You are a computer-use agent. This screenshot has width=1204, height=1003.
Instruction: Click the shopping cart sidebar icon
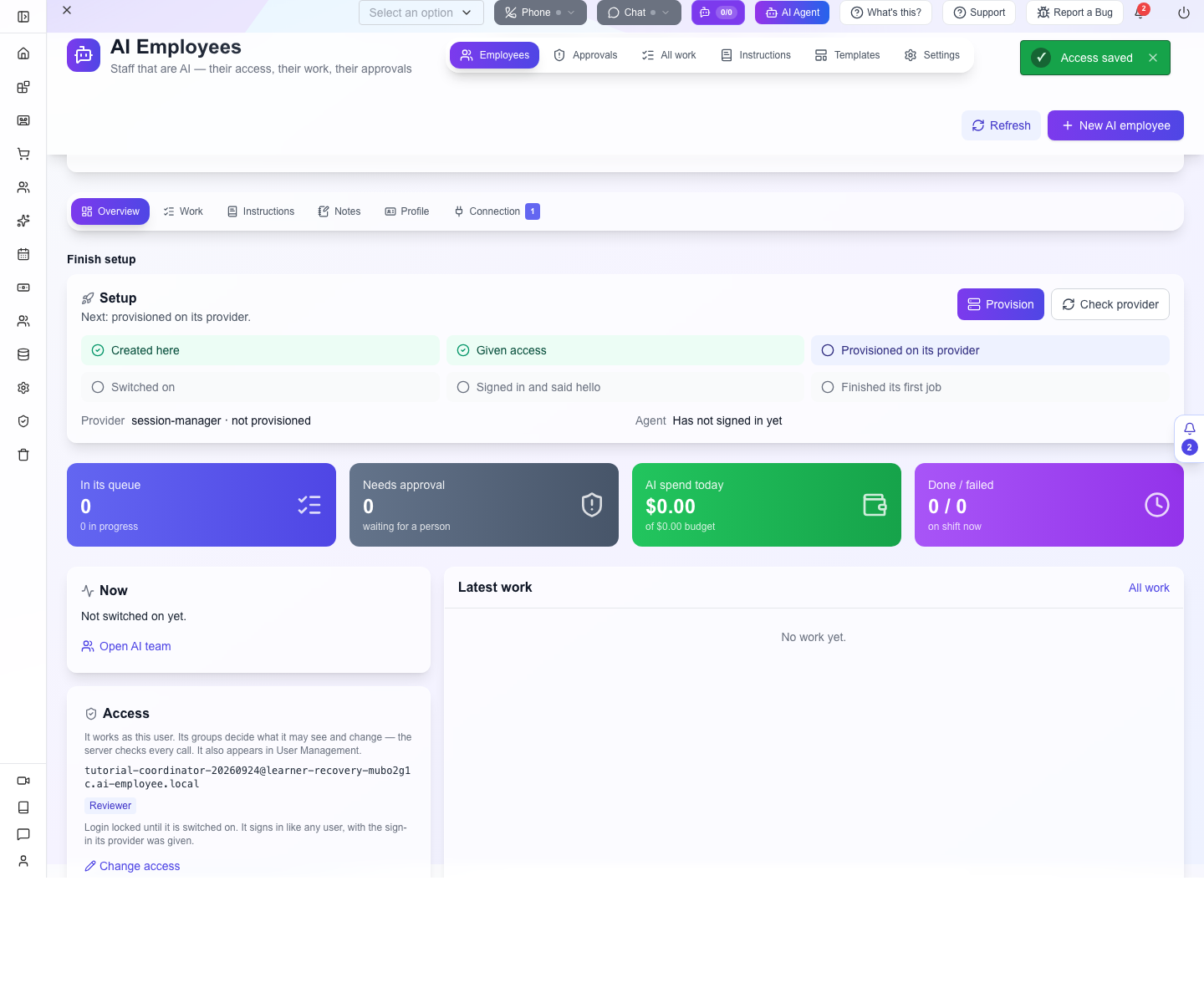pos(23,154)
